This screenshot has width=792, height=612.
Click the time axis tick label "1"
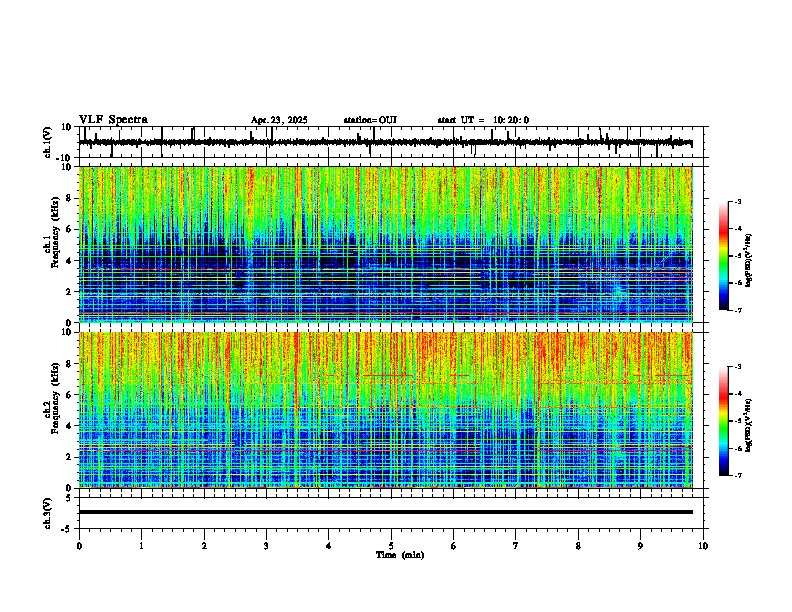pos(141,546)
